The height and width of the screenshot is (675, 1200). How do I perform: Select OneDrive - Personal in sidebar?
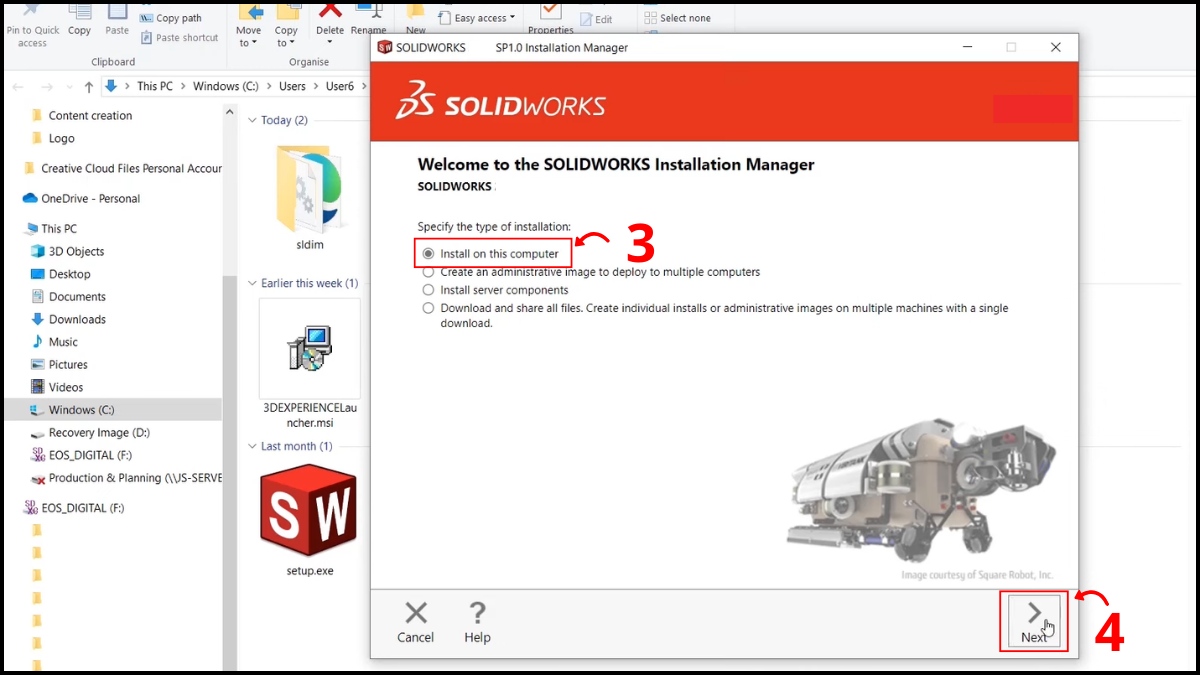click(x=90, y=199)
